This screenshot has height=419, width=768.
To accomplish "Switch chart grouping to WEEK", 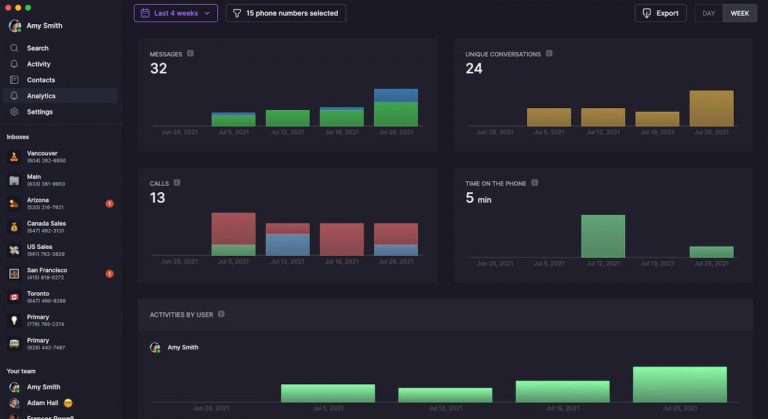I will pyautogui.click(x=739, y=13).
